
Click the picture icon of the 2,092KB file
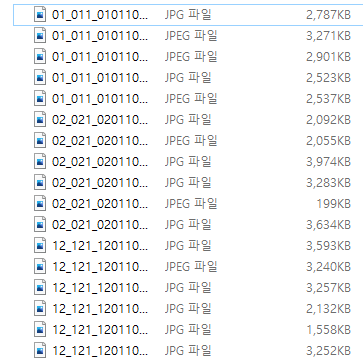click(40, 120)
